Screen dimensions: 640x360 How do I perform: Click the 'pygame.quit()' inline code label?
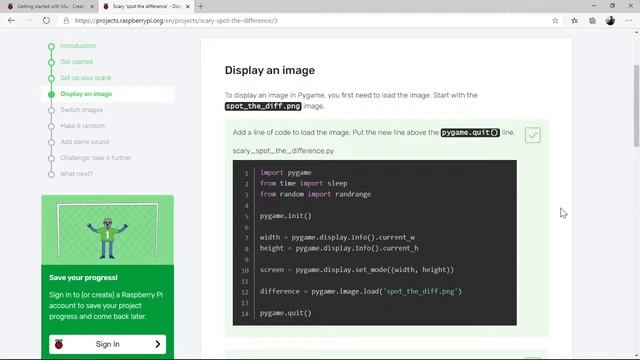(x=470, y=132)
